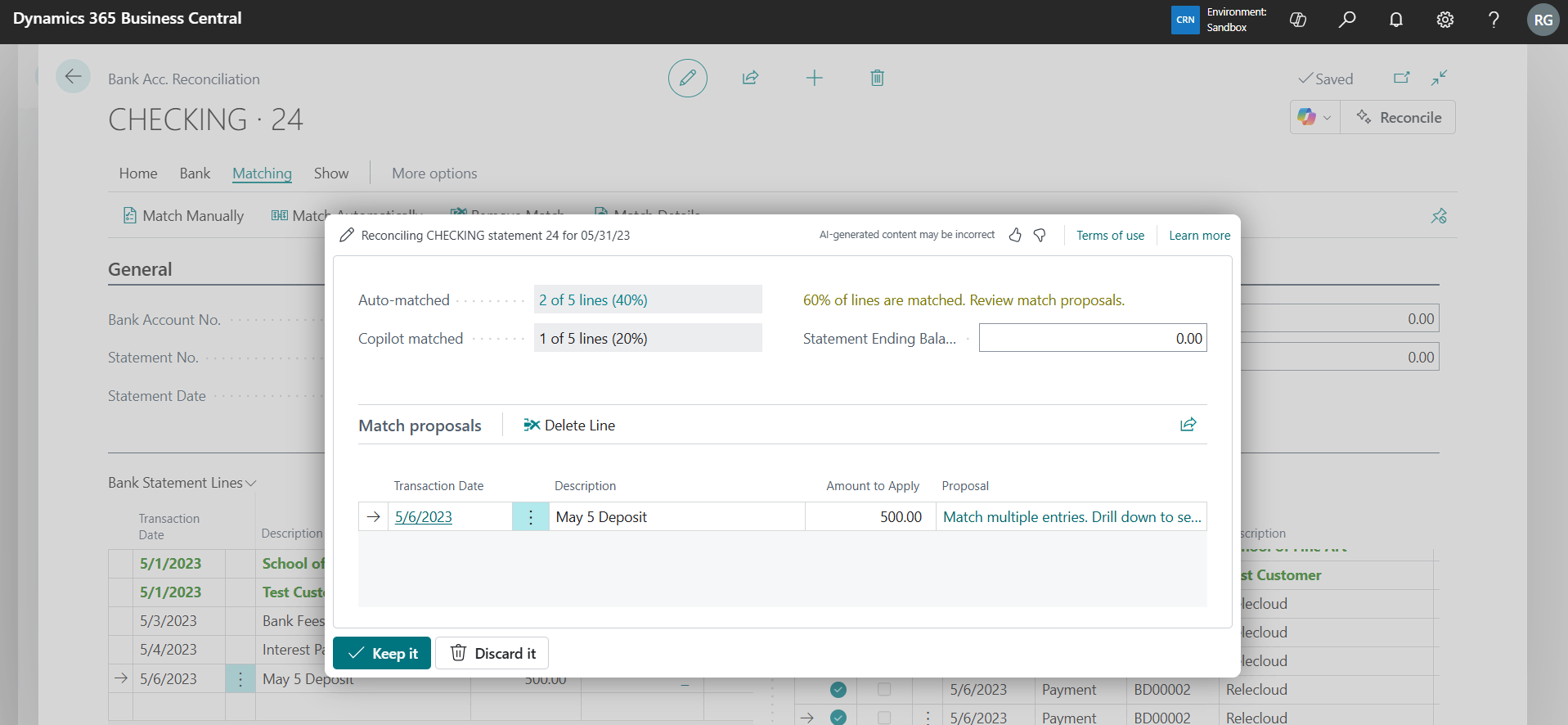Click Match multiple entries proposal link
1568x725 pixels.
point(1072,517)
